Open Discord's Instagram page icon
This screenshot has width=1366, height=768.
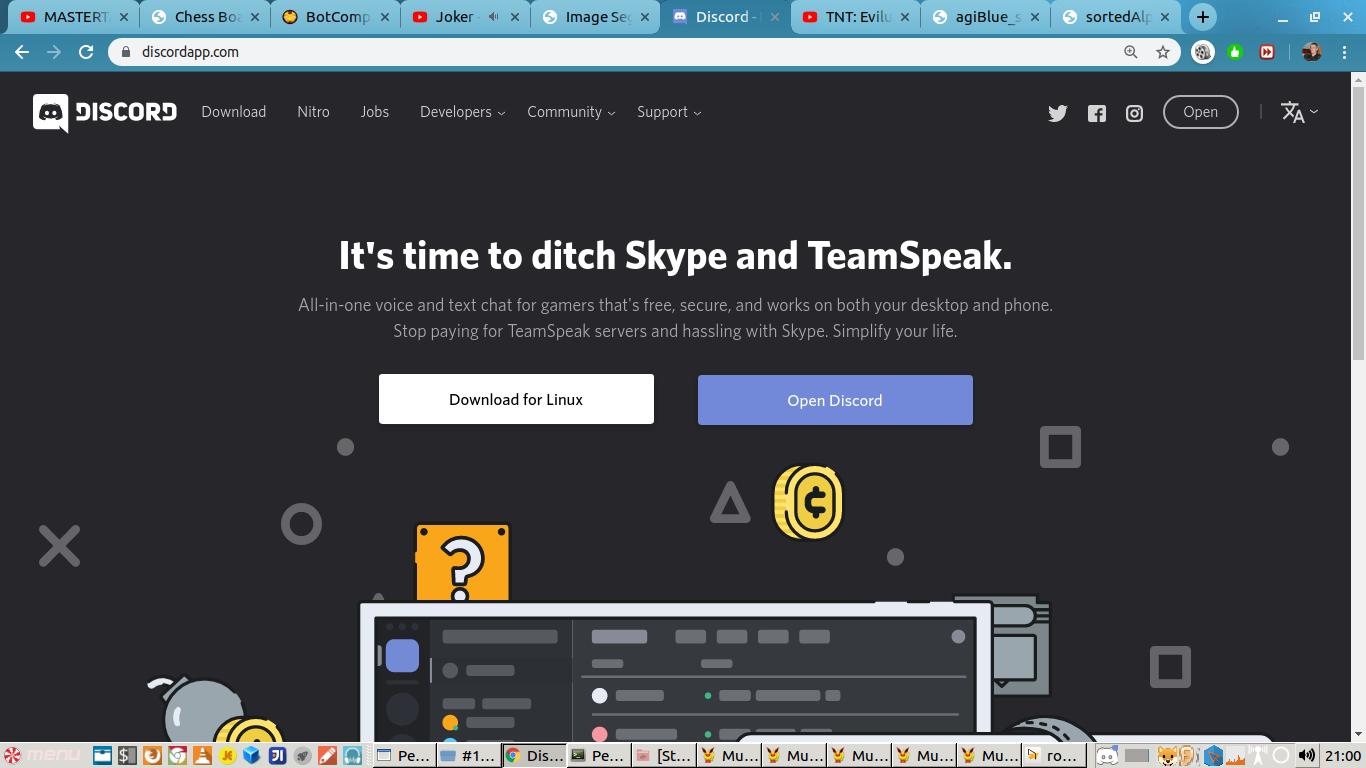click(x=1134, y=113)
